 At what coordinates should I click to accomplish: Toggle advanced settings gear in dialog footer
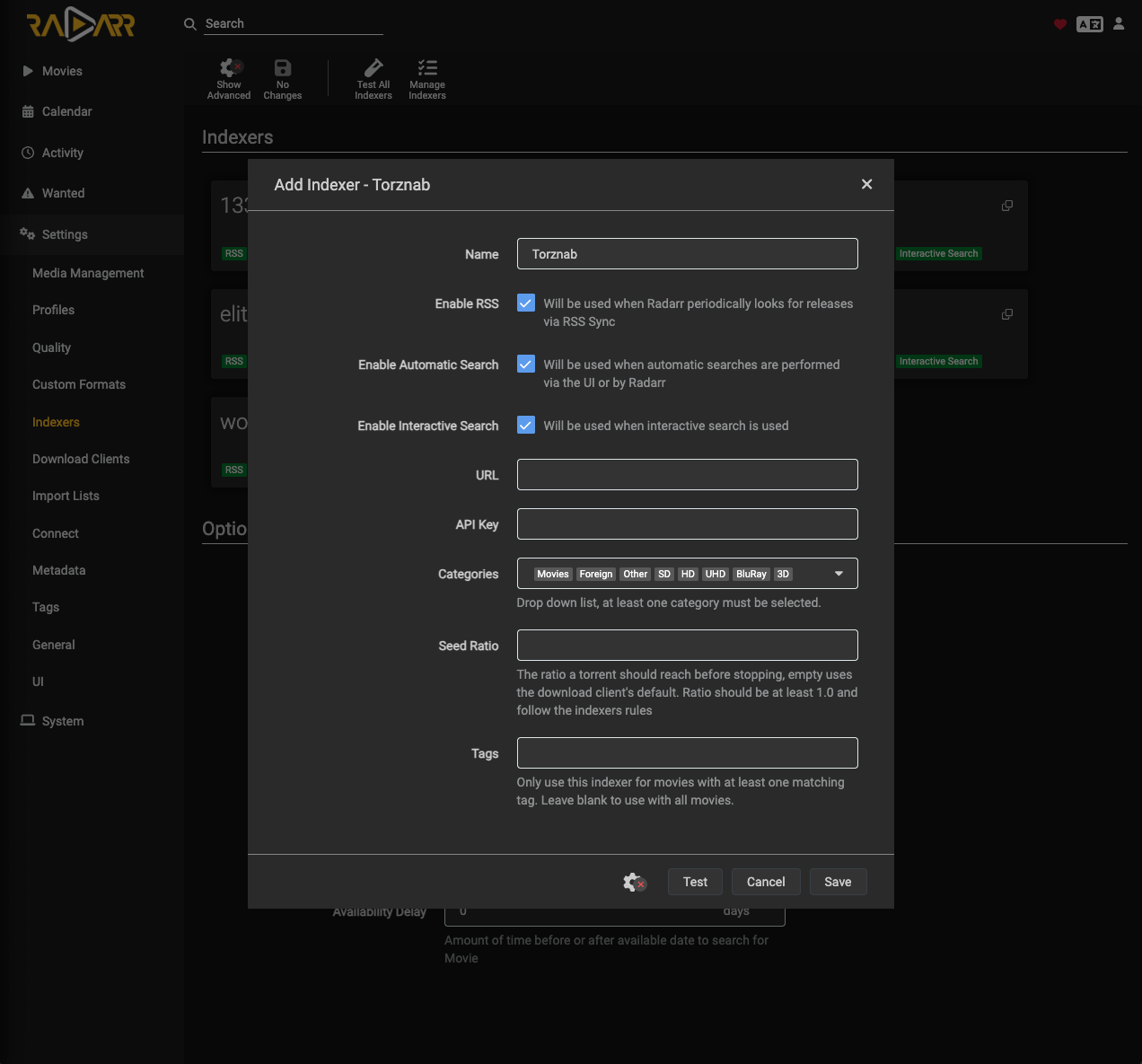(635, 882)
